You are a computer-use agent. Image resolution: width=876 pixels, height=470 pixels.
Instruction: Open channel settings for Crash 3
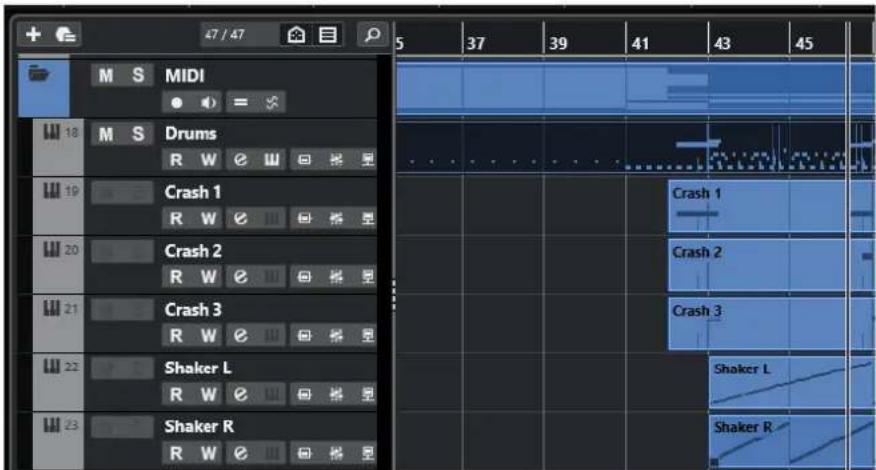tap(241, 336)
